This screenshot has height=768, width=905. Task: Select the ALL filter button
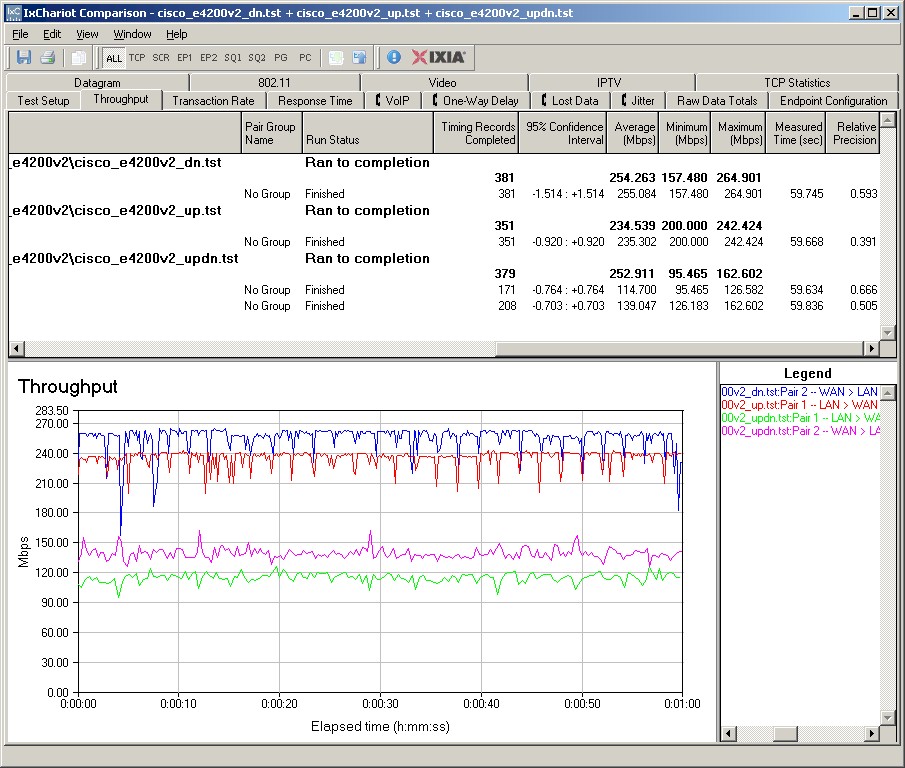(x=114, y=58)
